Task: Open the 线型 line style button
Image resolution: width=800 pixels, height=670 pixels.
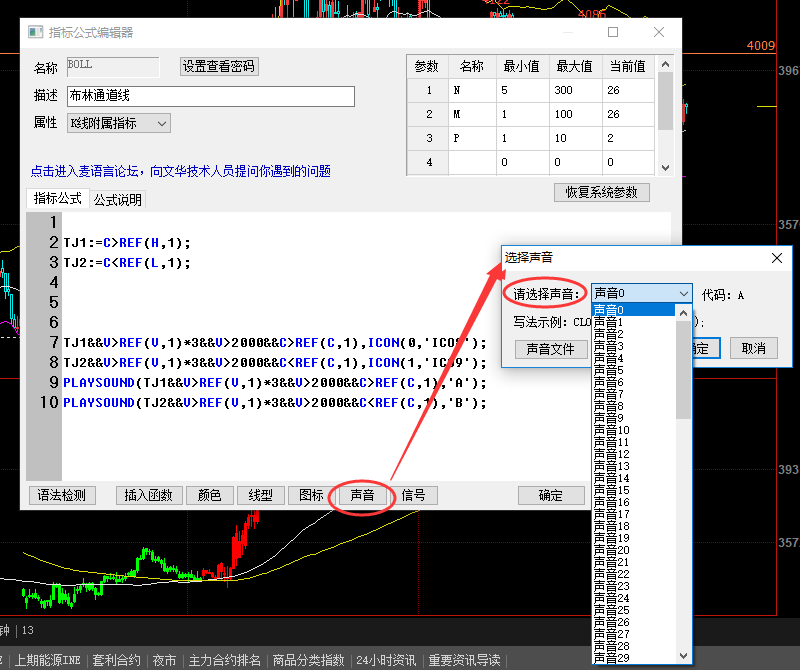Action: point(260,495)
